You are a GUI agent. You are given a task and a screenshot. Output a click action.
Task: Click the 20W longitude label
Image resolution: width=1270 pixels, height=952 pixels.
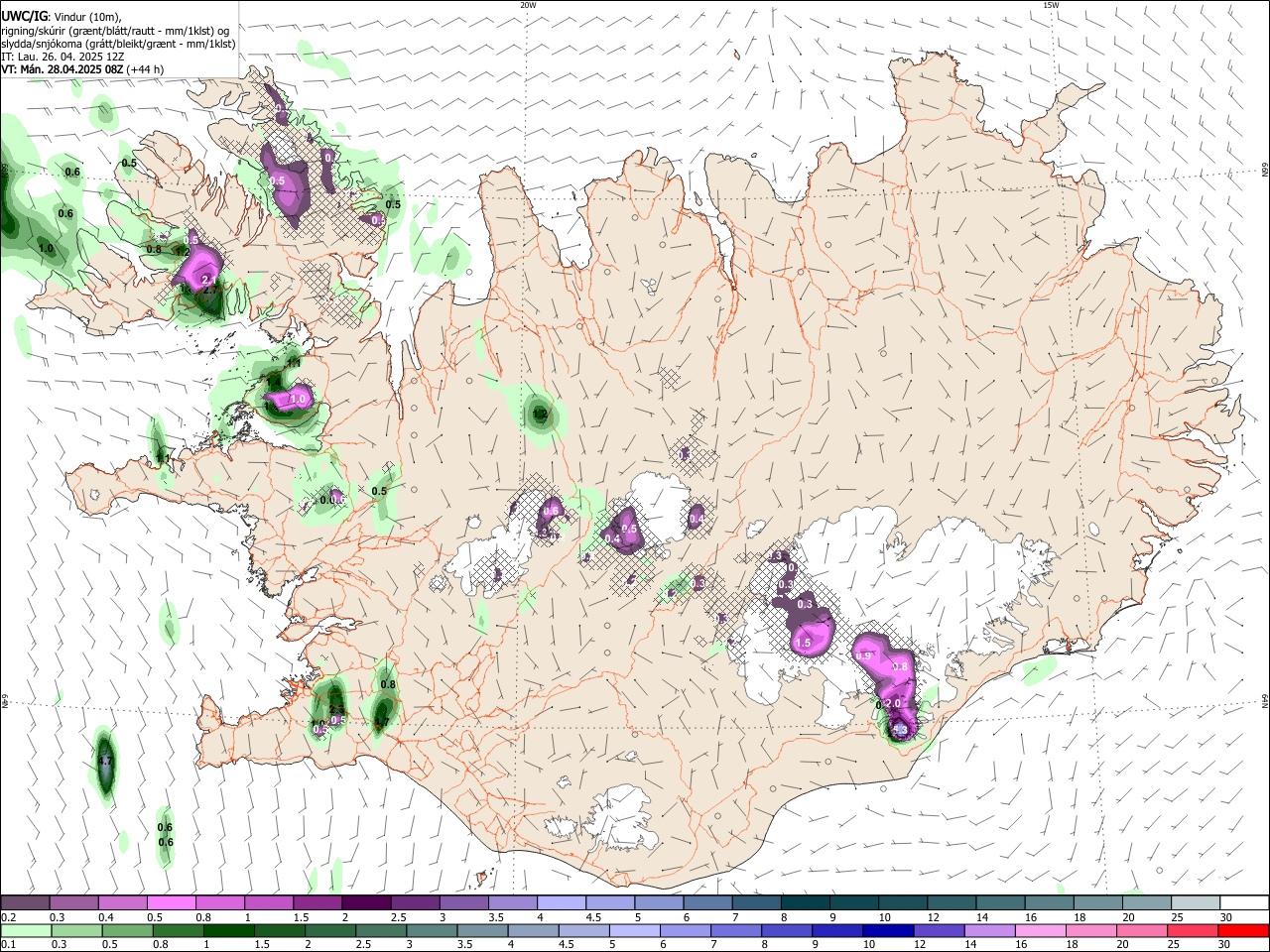click(x=528, y=5)
